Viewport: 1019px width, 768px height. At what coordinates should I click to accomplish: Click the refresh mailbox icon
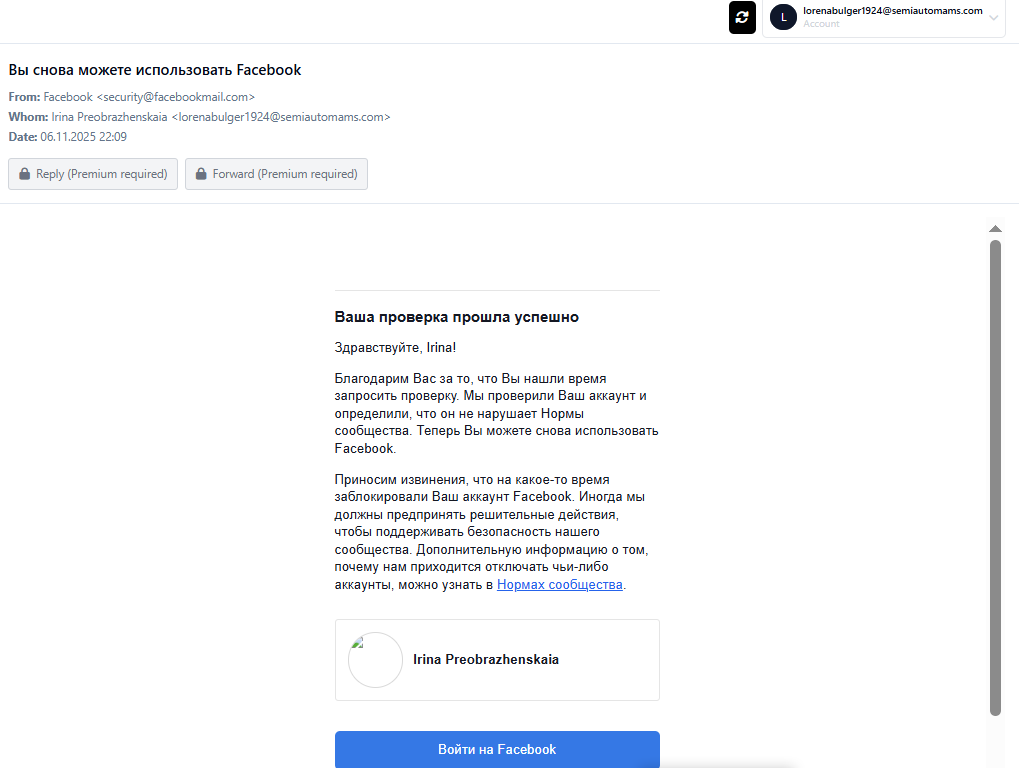tap(742, 17)
